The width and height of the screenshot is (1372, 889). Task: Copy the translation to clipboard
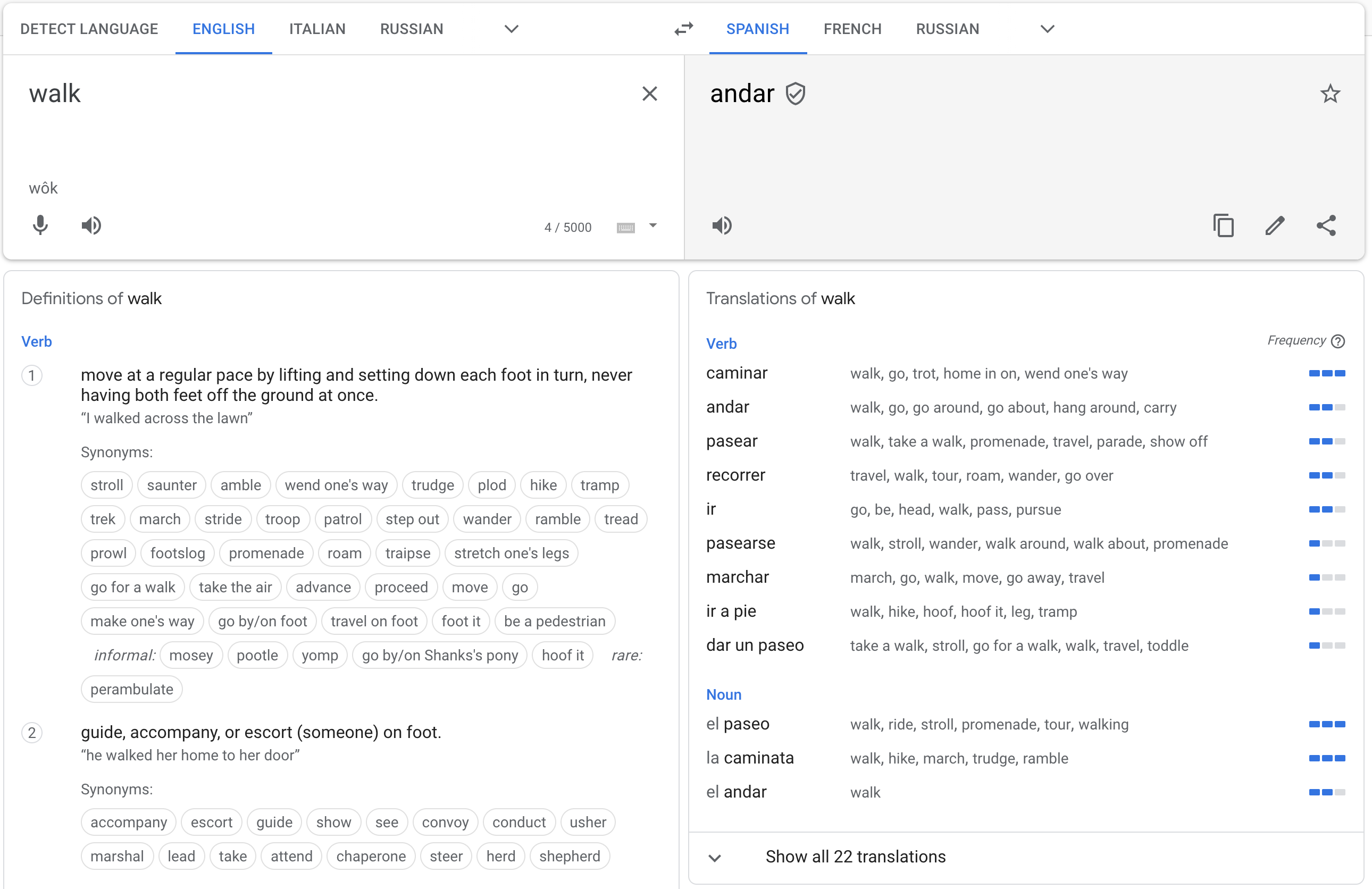coord(1223,225)
